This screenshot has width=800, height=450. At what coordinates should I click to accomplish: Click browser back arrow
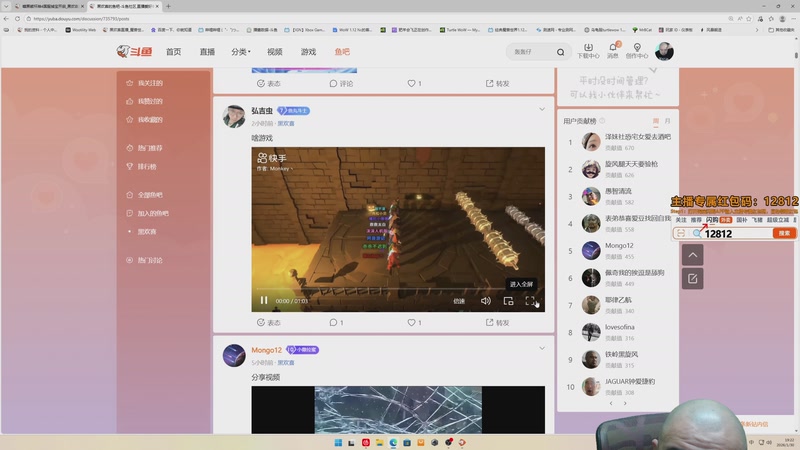(x=6, y=18)
